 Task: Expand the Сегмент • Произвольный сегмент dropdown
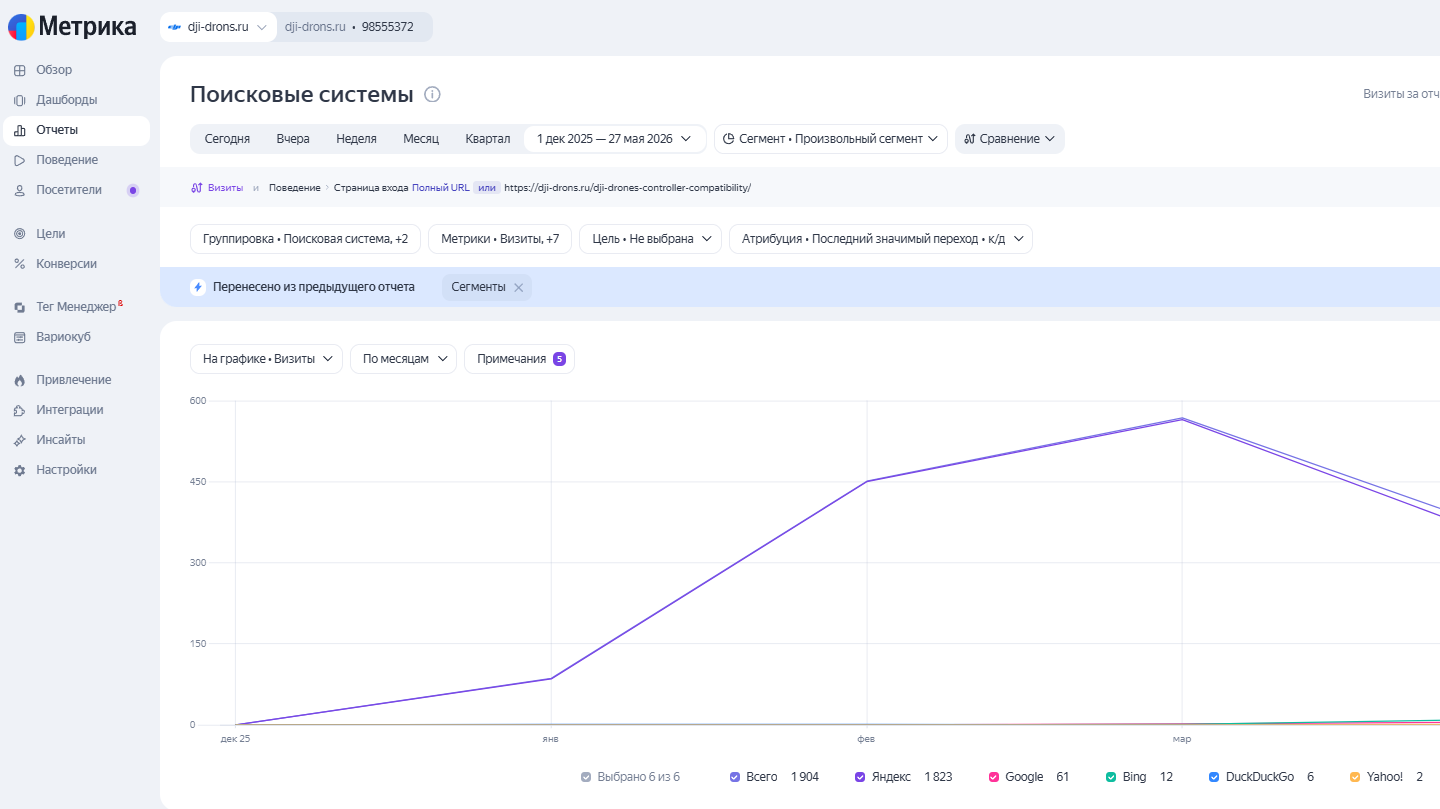pos(831,139)
